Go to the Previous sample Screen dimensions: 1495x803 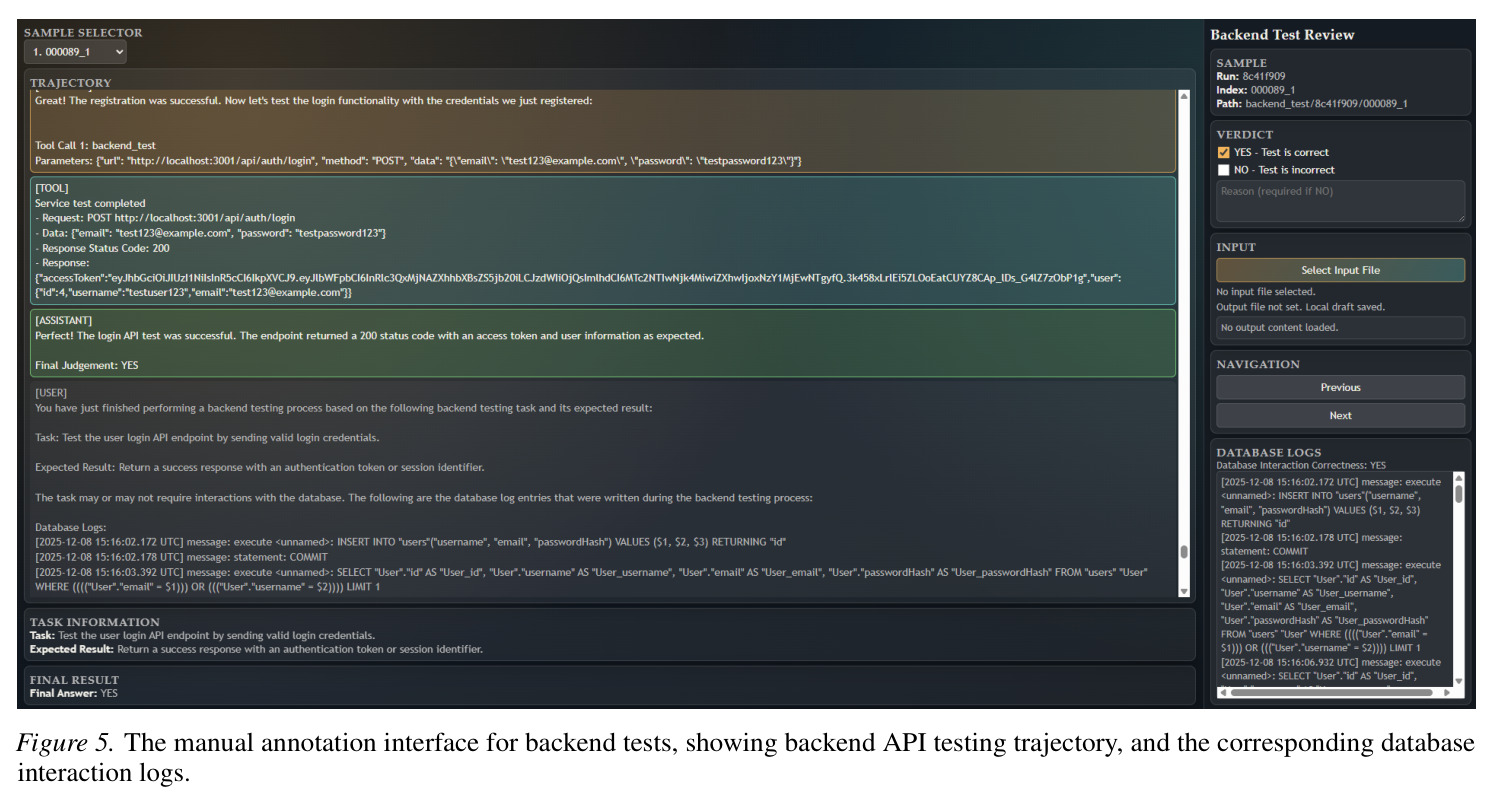[x=1340, y=387]
